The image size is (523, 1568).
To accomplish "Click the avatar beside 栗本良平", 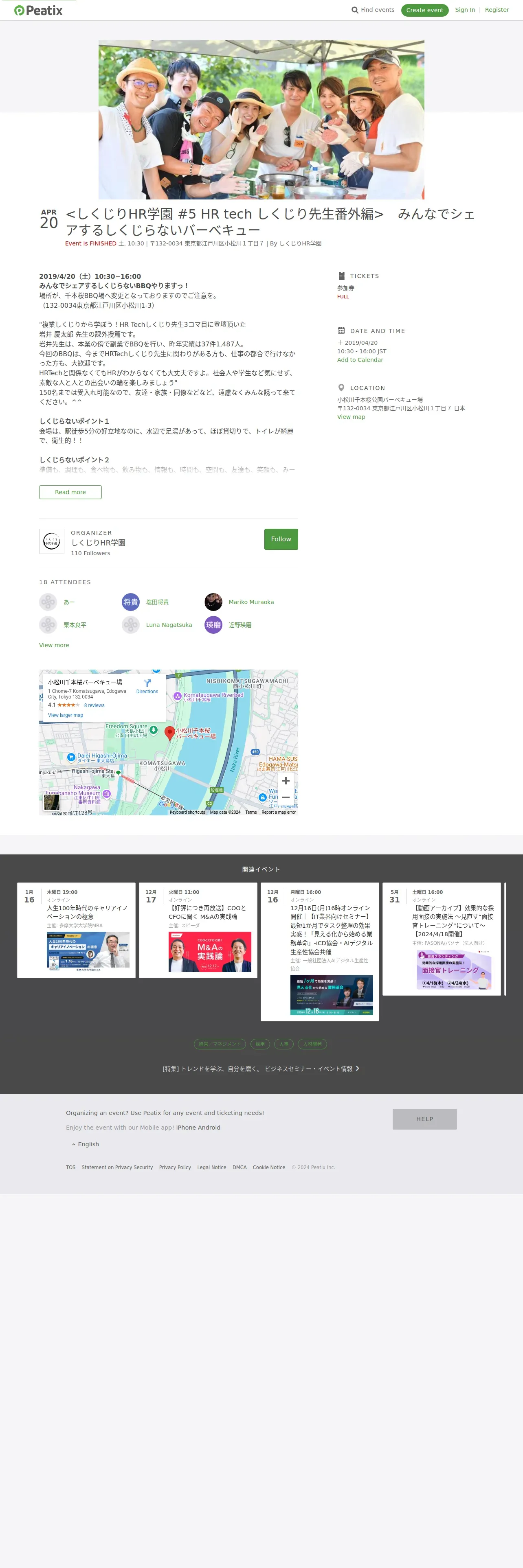I will (x=48, y=625).
